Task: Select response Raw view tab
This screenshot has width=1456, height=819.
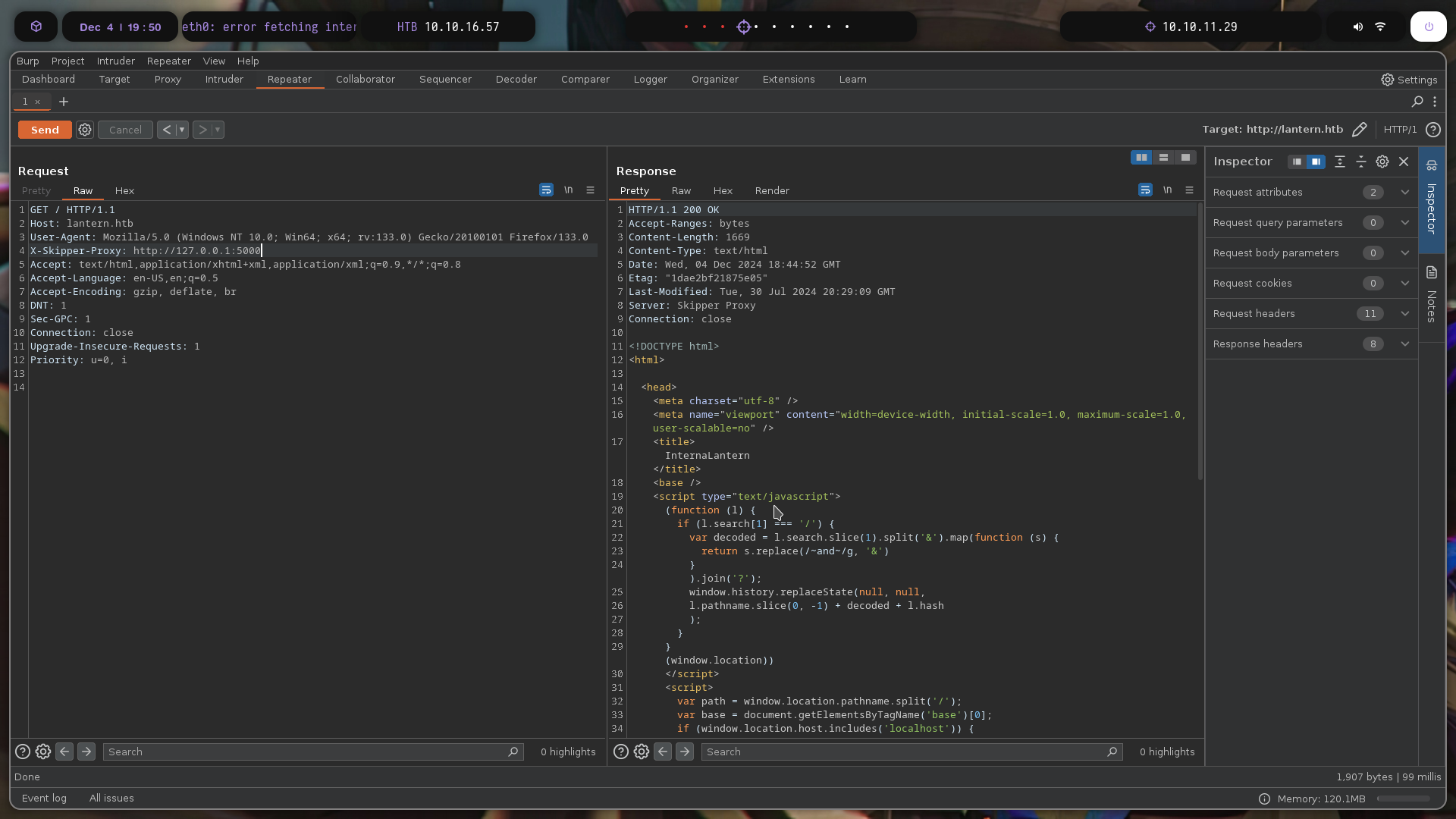Action: [x=681, y=190]
